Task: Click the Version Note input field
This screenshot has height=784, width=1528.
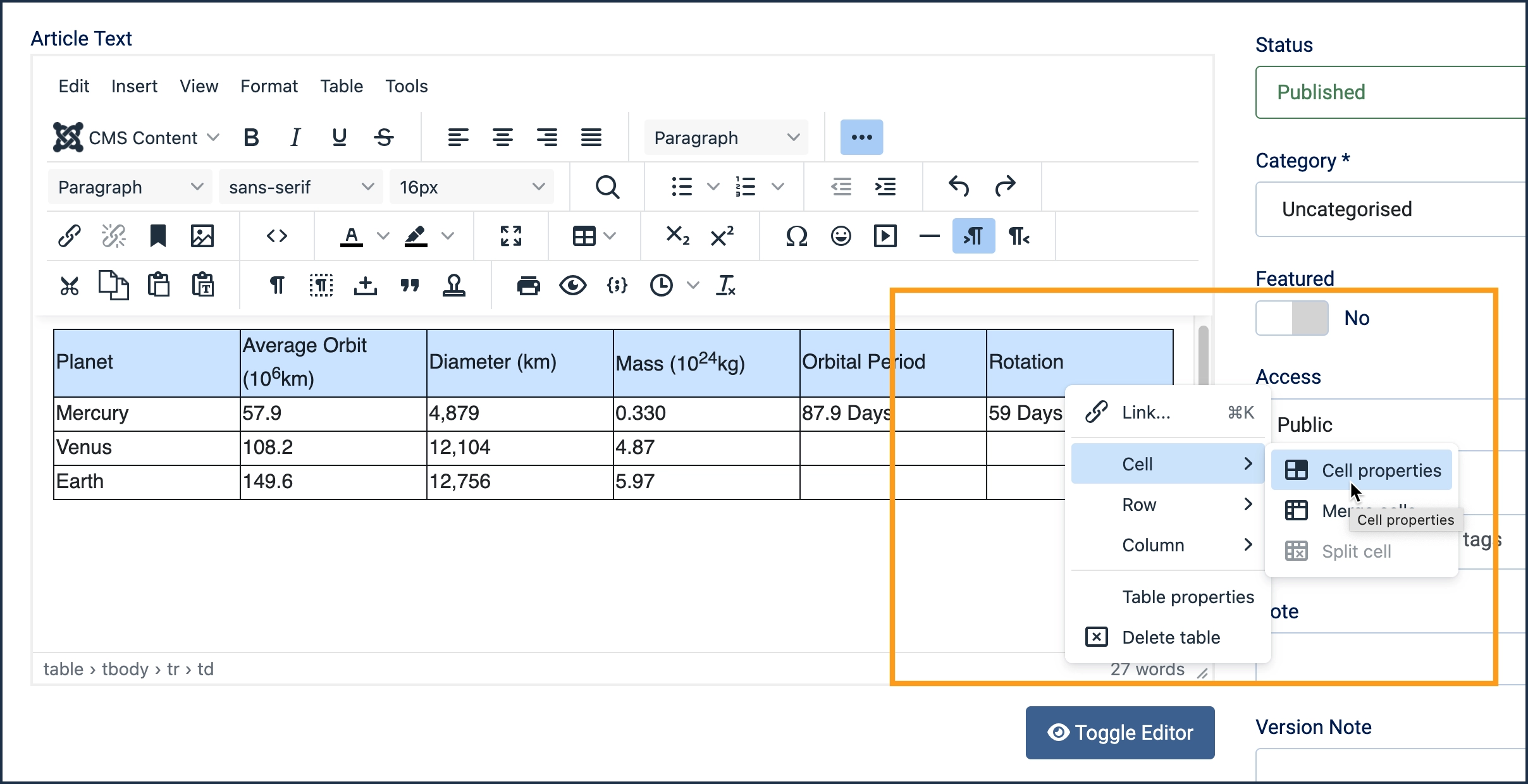Action: click(x=1391, y=765)
